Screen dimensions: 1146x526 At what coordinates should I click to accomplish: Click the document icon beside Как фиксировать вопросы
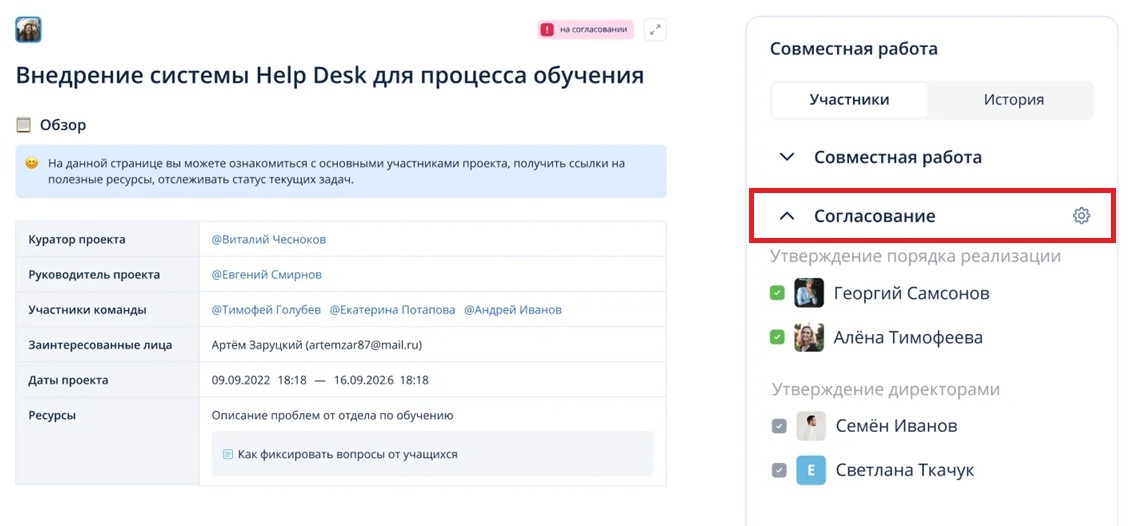tap(227, 454)
